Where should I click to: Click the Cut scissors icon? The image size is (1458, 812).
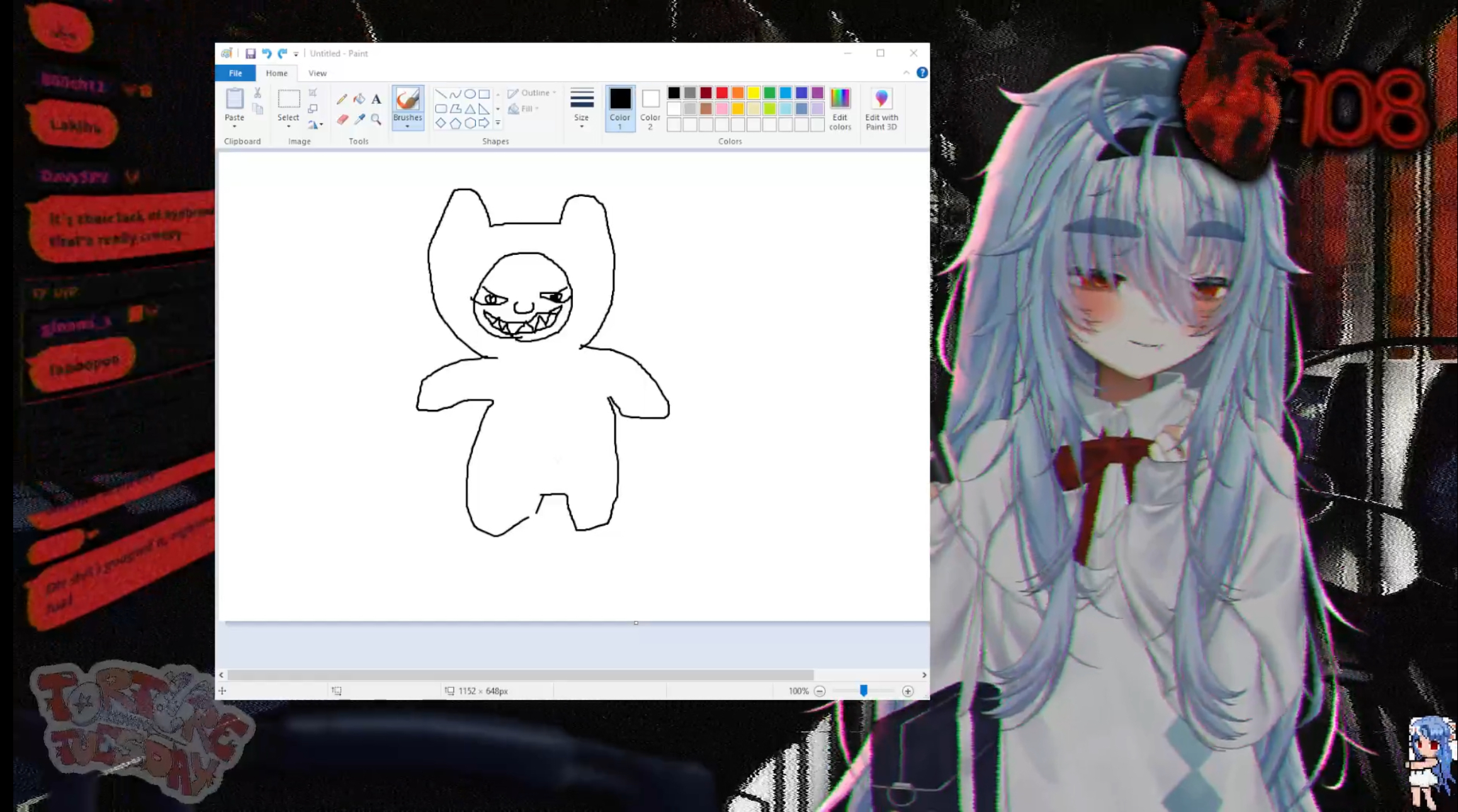[257, 93]
